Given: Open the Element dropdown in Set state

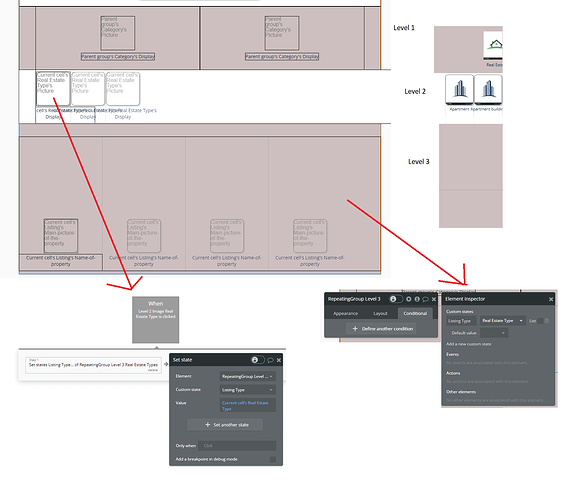Looking at the screenshot, I should [x=247, y=377].
